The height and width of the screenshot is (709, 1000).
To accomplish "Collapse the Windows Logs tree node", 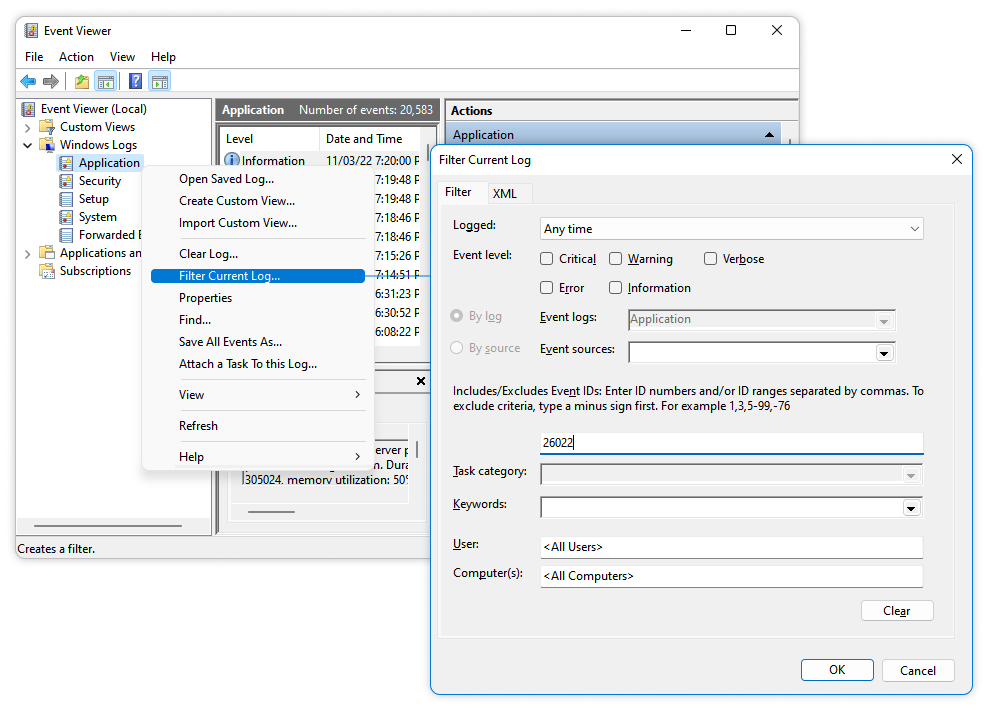I will pos(27,145).
